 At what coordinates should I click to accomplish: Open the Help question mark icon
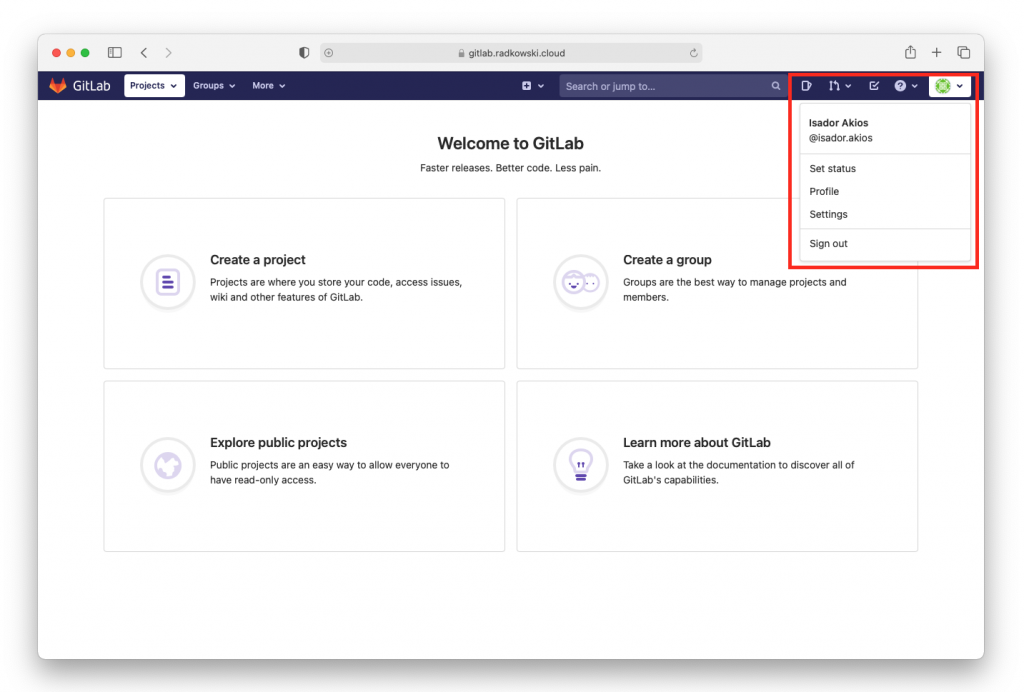point(900,86)
